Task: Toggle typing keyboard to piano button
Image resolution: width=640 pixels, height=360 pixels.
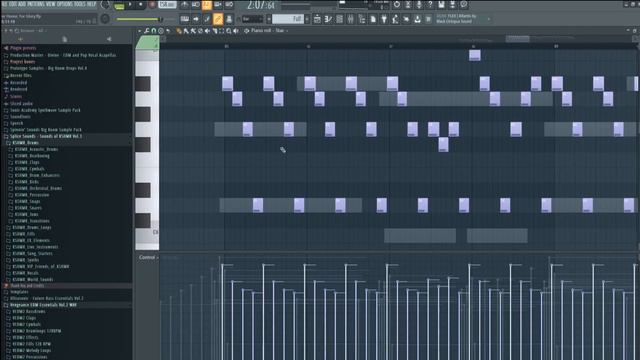Action: pos(185,19)
